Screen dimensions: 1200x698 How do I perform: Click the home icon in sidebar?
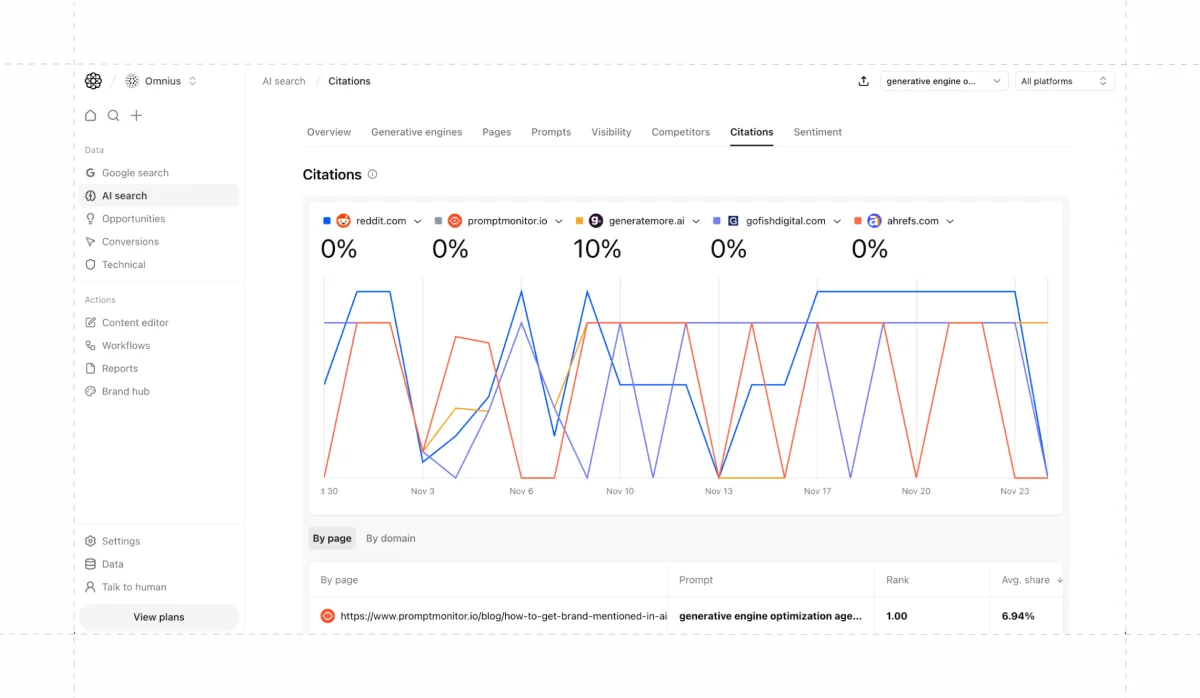point(91,116)
